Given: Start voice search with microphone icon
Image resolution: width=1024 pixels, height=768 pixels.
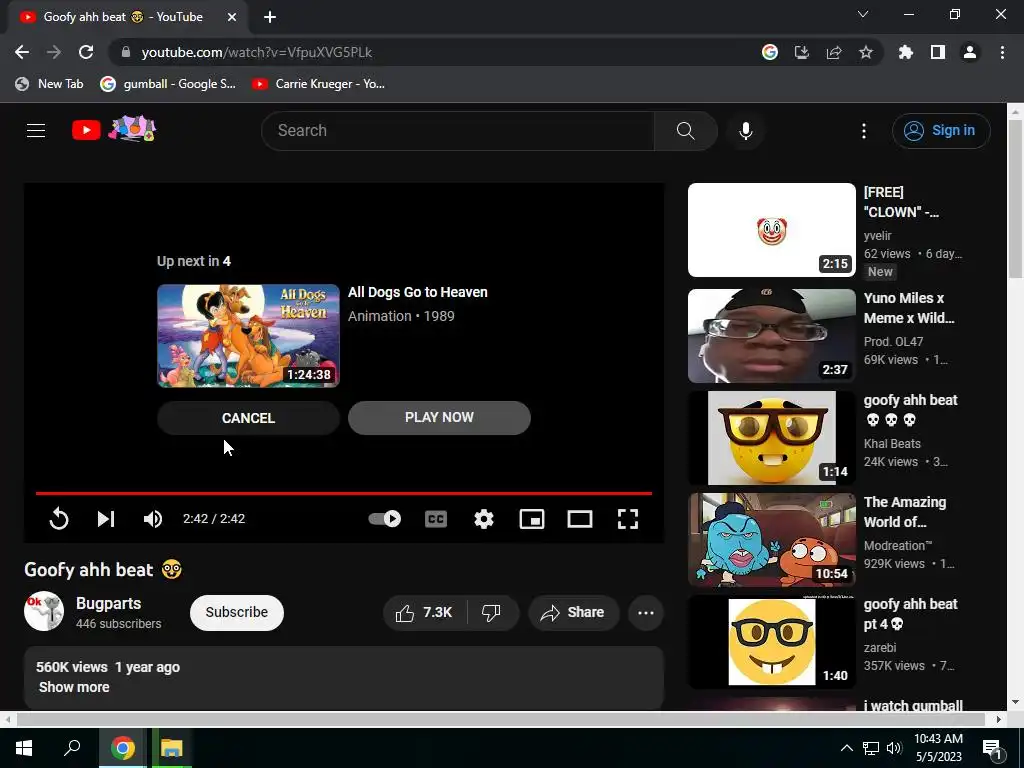Looking at the screenshot, I should [x=745, y=131].
